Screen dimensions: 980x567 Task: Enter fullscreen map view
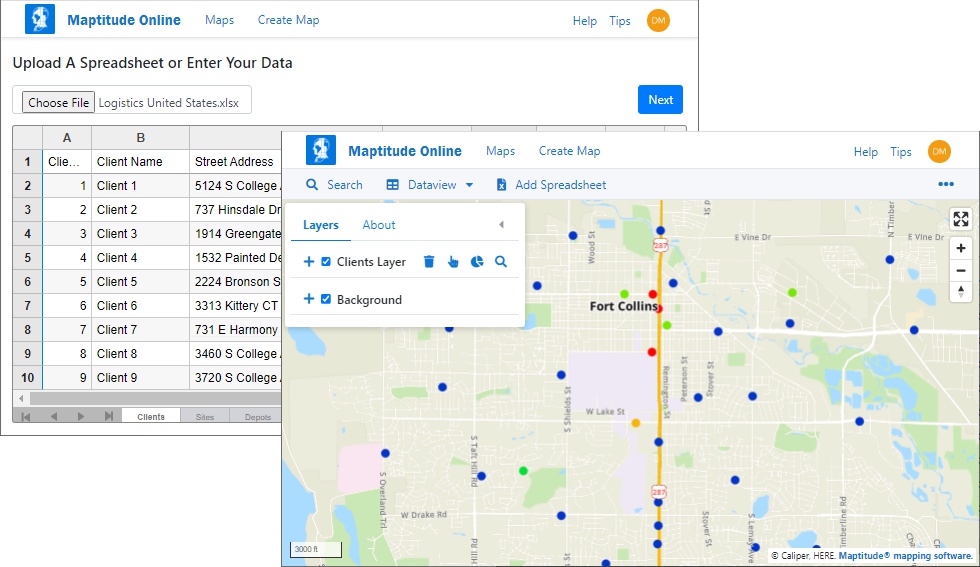pos(960,220)
